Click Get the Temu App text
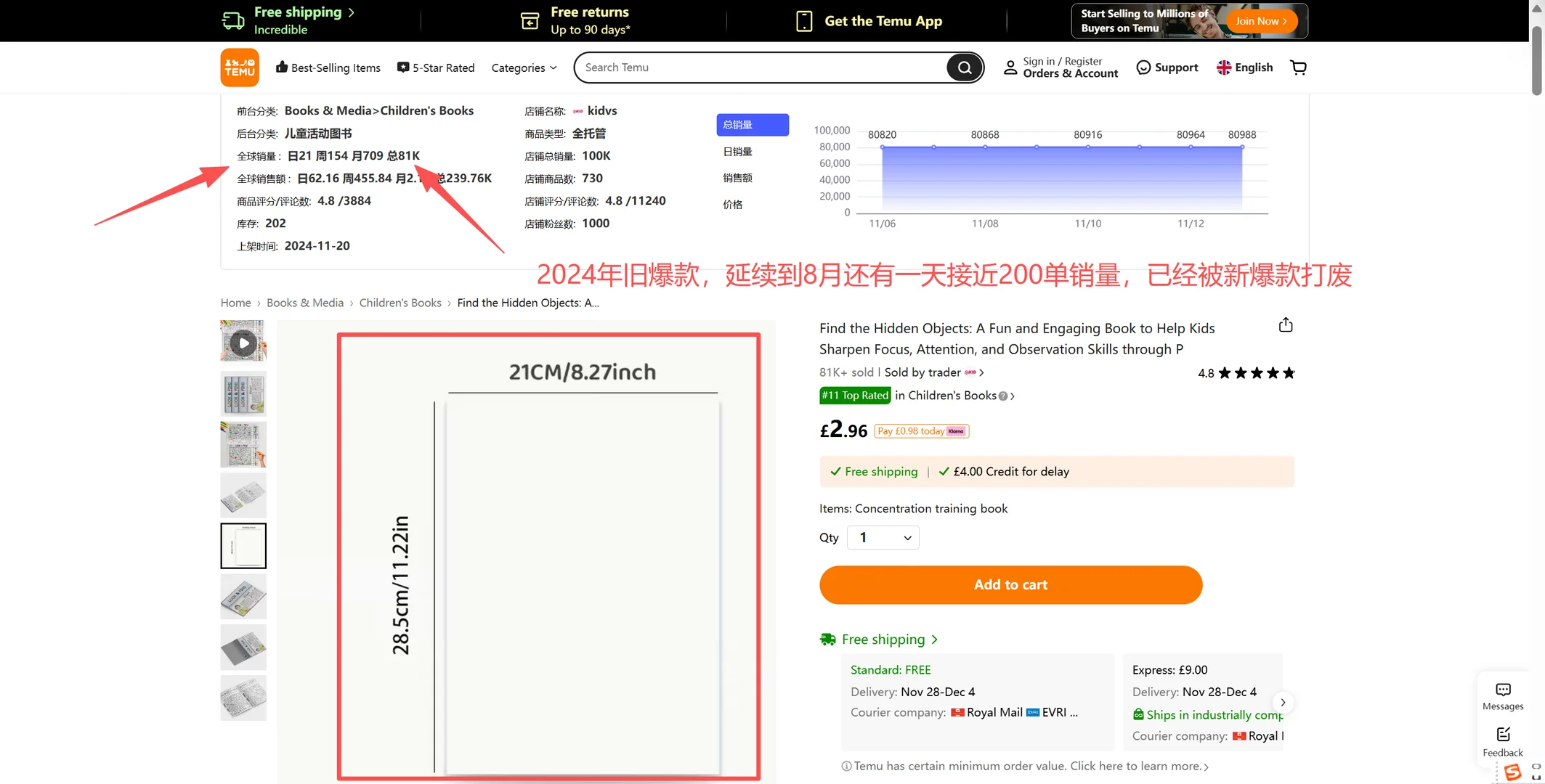This screenshot has height=784, width=1545. click(x=883, y=21)
